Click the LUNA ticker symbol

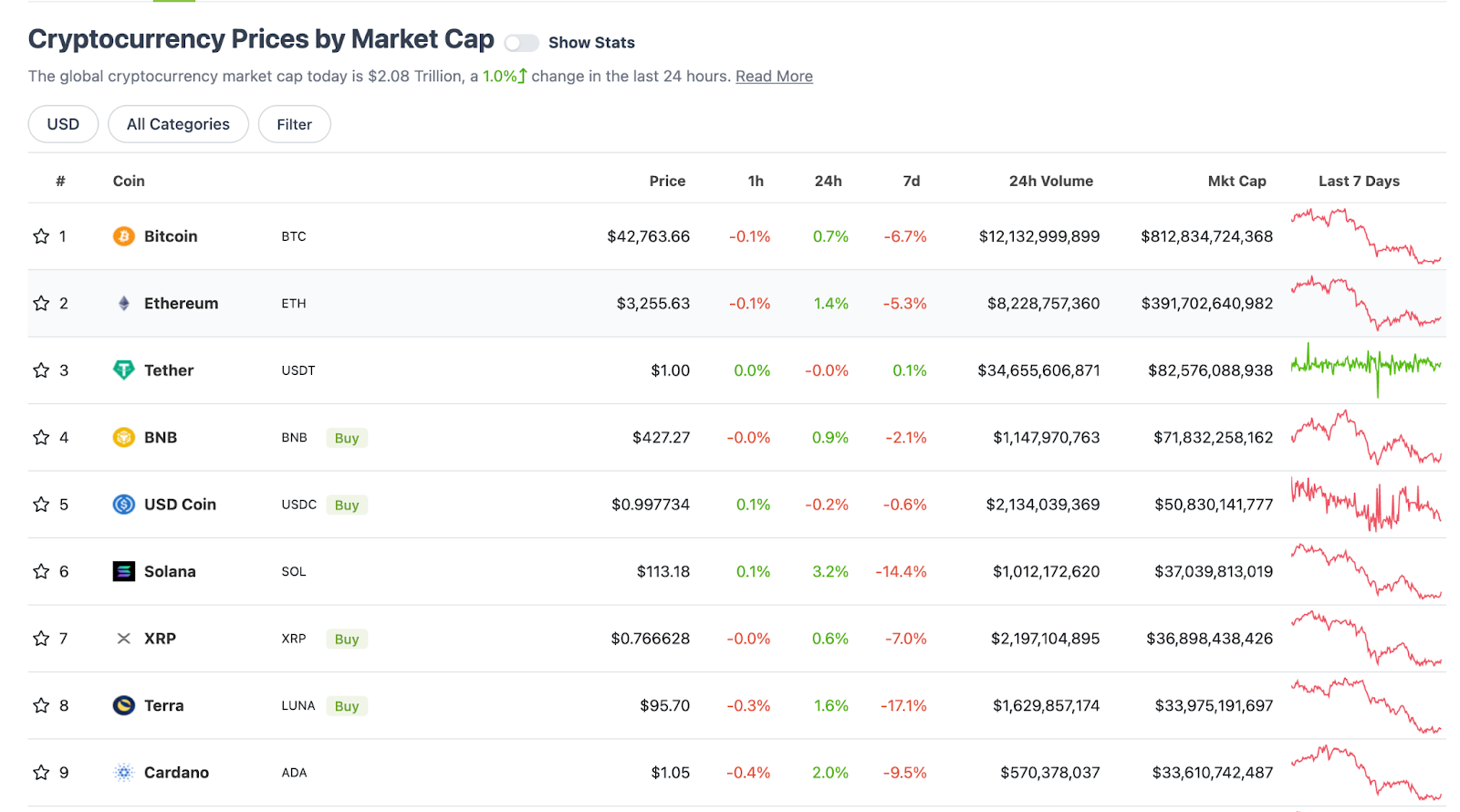point(298,706)
